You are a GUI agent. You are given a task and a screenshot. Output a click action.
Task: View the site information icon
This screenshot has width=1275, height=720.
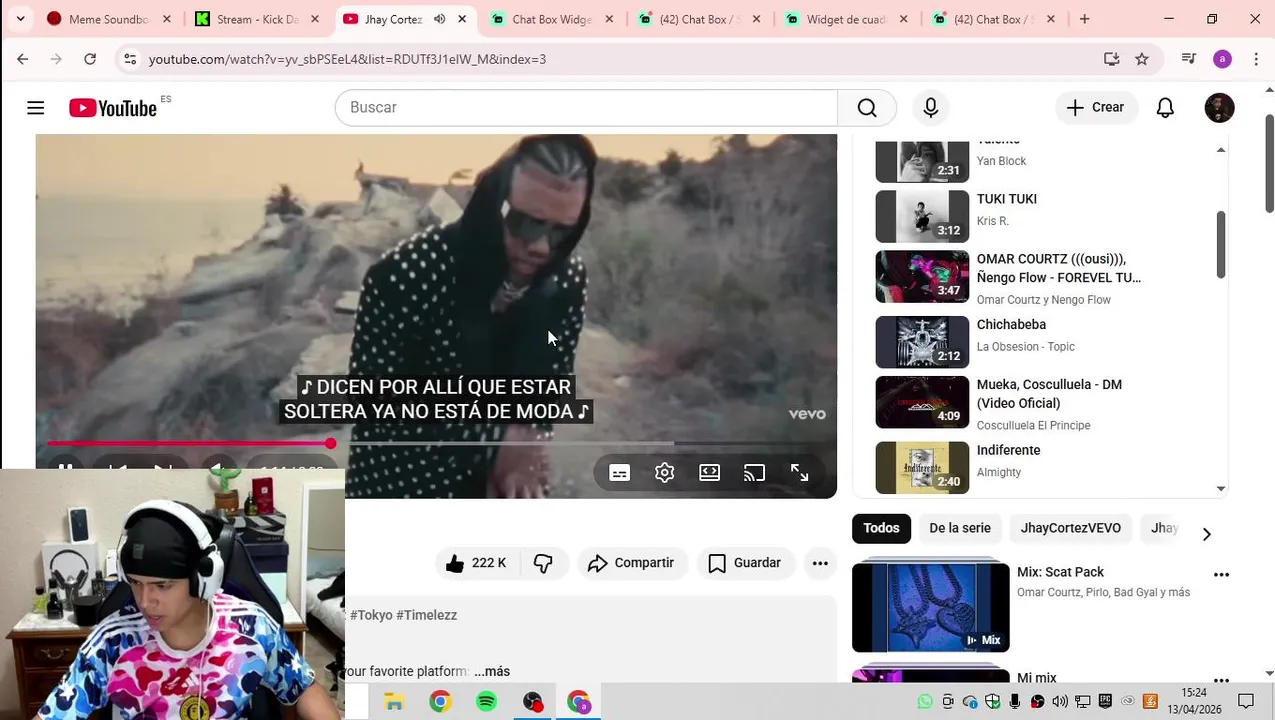tap(130, 59)
